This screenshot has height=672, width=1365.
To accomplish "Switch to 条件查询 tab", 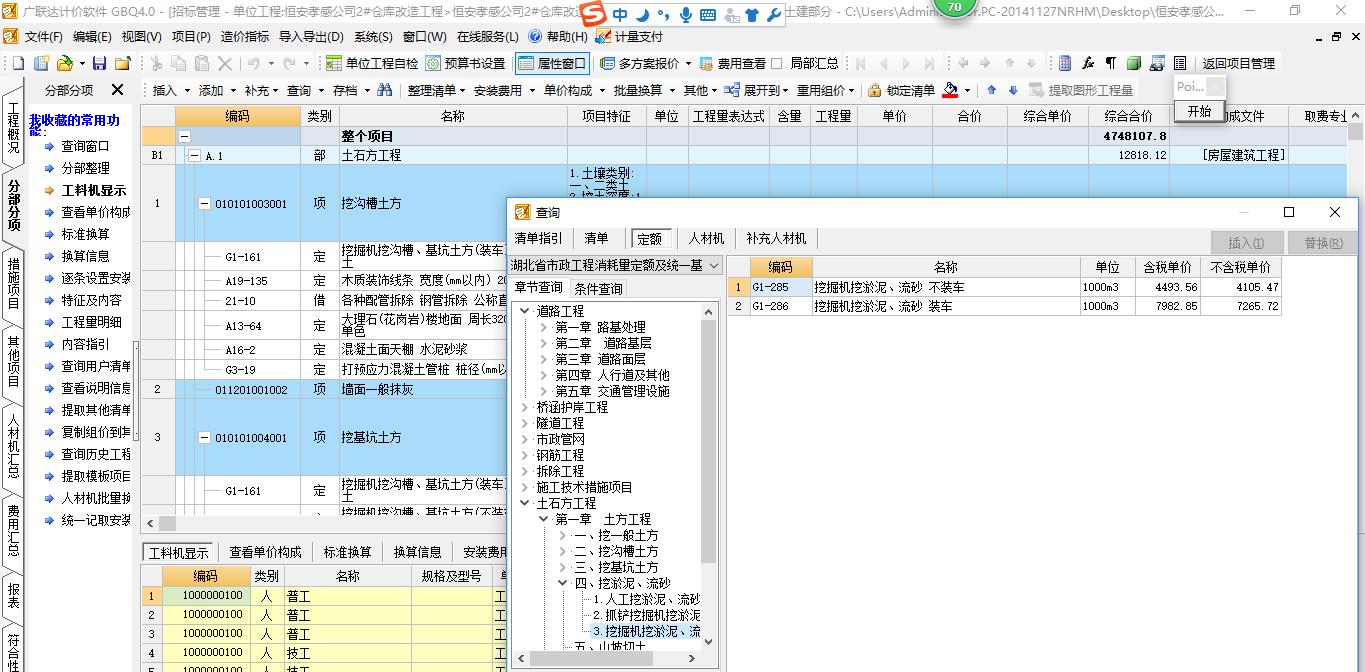I will [x=598, y=288].
